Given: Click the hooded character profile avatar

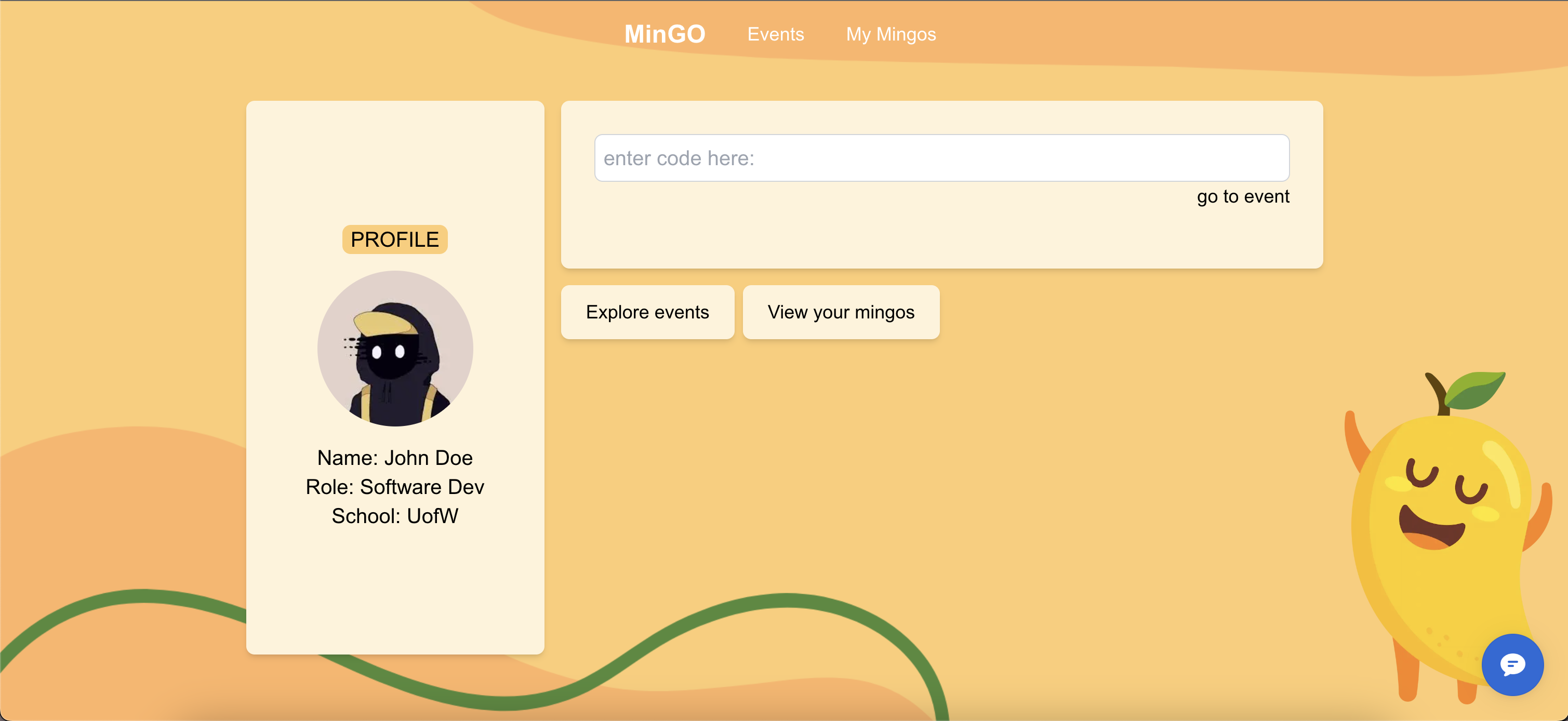Looking at the screenshot, I should click(x=395, y=349).
